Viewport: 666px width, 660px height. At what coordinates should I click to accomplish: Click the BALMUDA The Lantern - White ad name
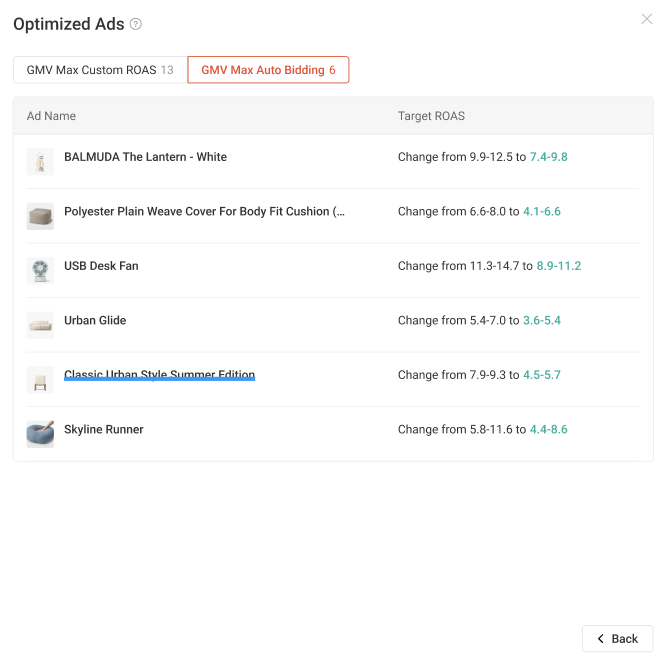coord(145,157)
